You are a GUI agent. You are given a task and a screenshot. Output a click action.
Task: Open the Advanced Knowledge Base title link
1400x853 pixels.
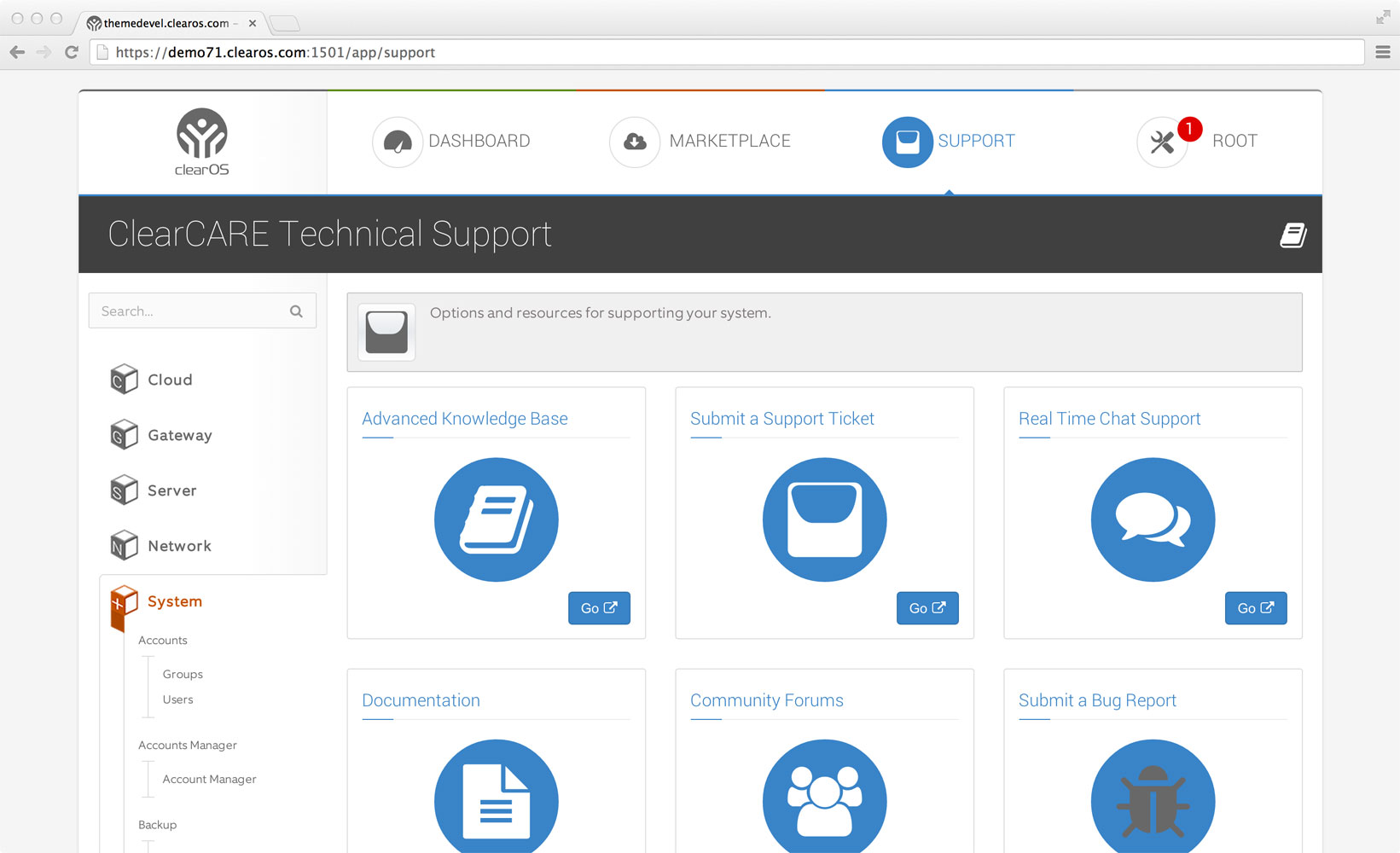[x=465, y=419]
